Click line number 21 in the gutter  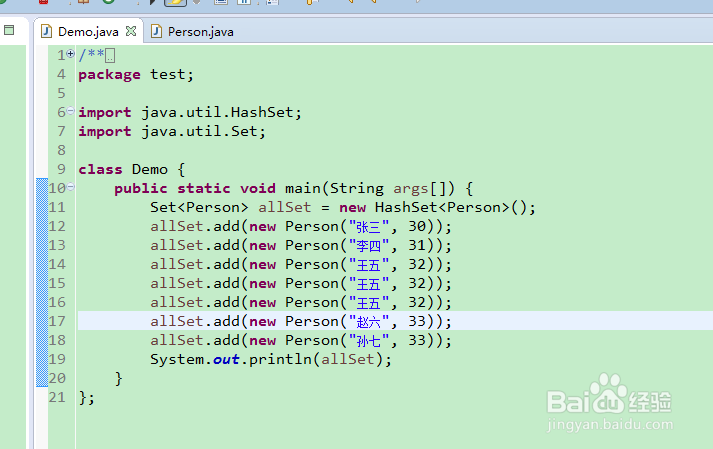57,398
